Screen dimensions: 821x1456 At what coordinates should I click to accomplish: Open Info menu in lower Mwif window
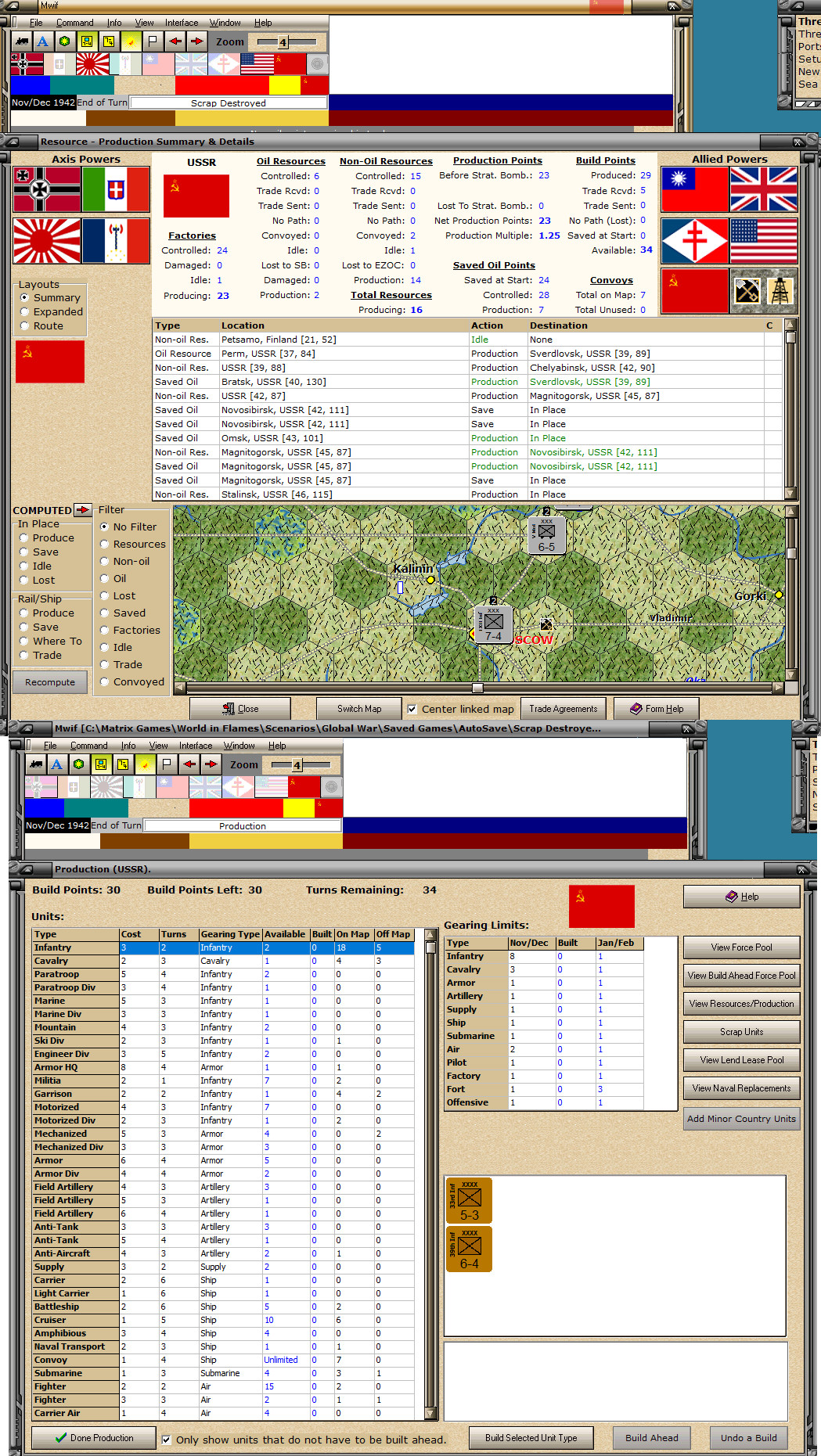pyautogui.click(x=128, y=746)
